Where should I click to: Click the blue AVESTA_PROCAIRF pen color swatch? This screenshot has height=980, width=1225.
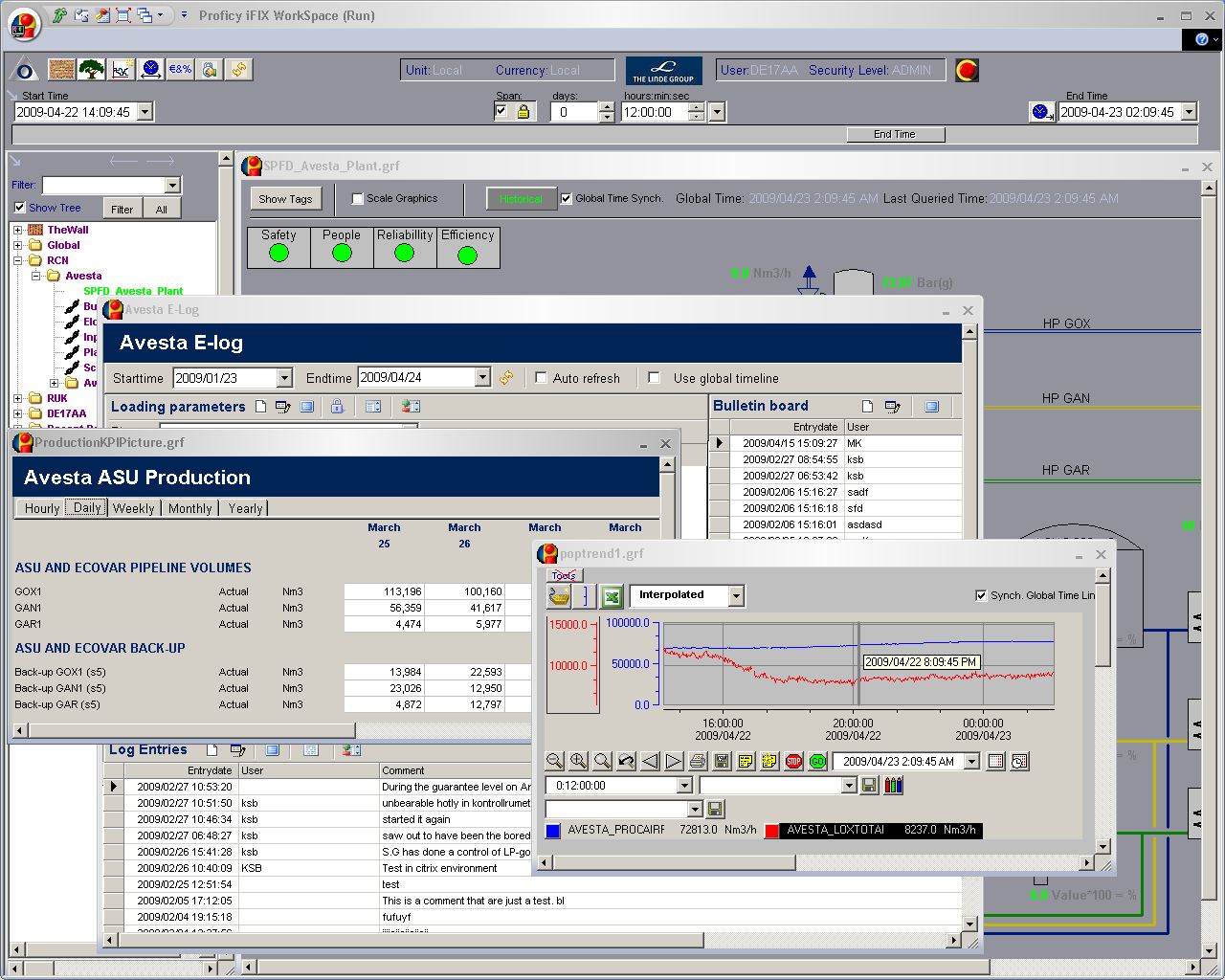pos(552,831)
